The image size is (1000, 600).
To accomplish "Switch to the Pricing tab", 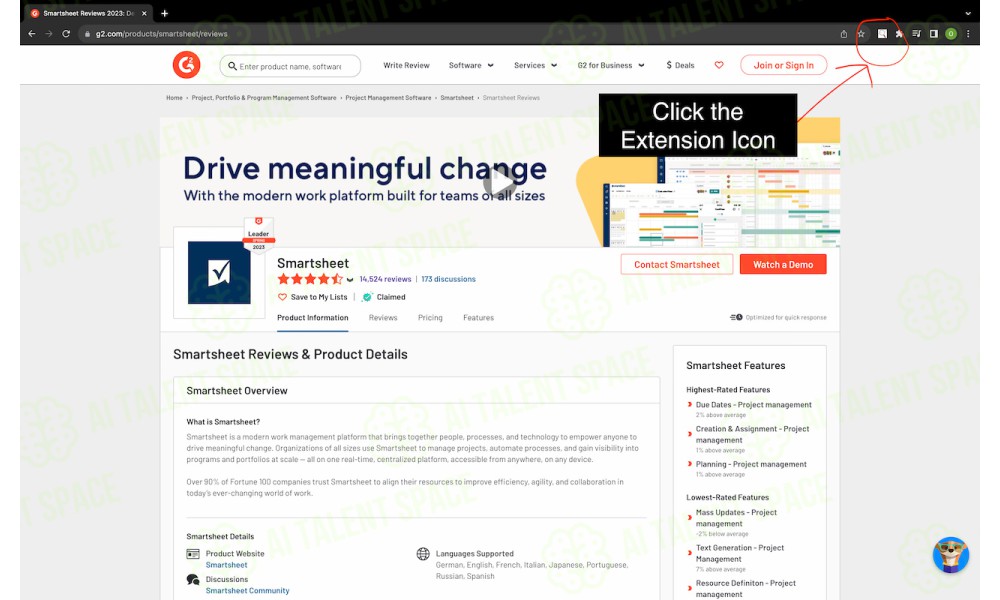I will 430,318.
